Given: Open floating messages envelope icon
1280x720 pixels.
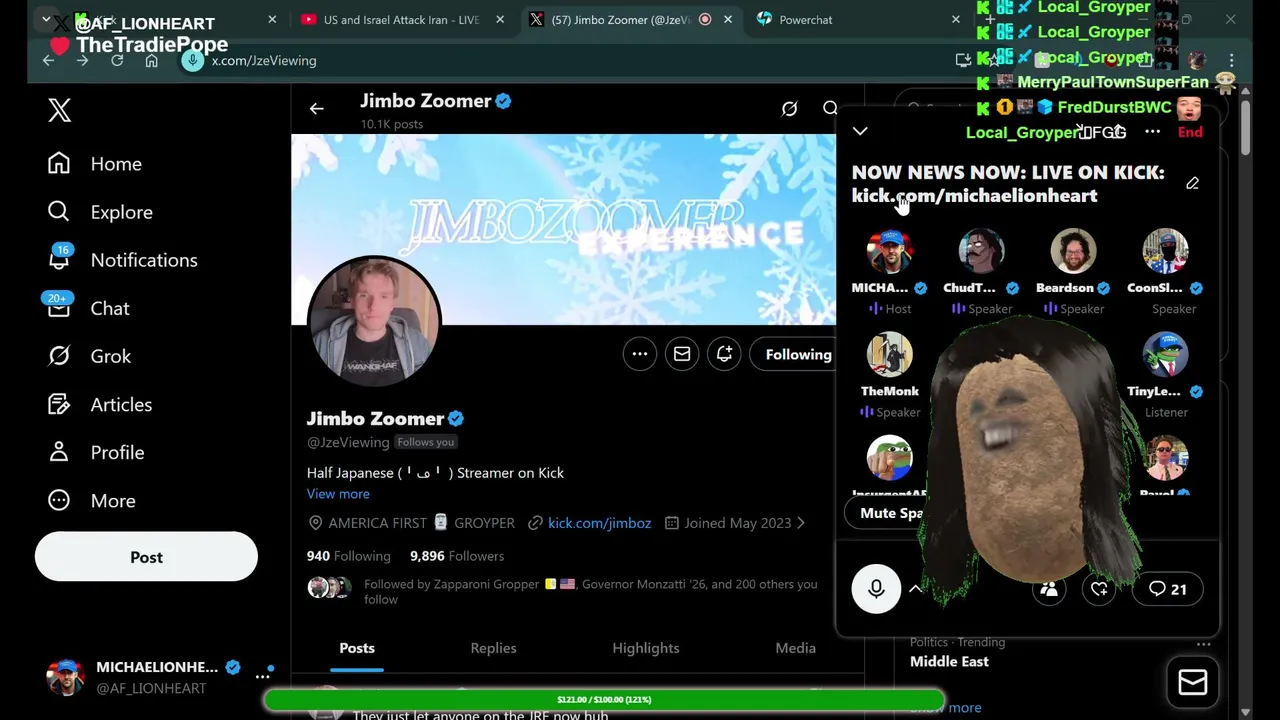Looking at the screenshot, I should [1192, 682].
